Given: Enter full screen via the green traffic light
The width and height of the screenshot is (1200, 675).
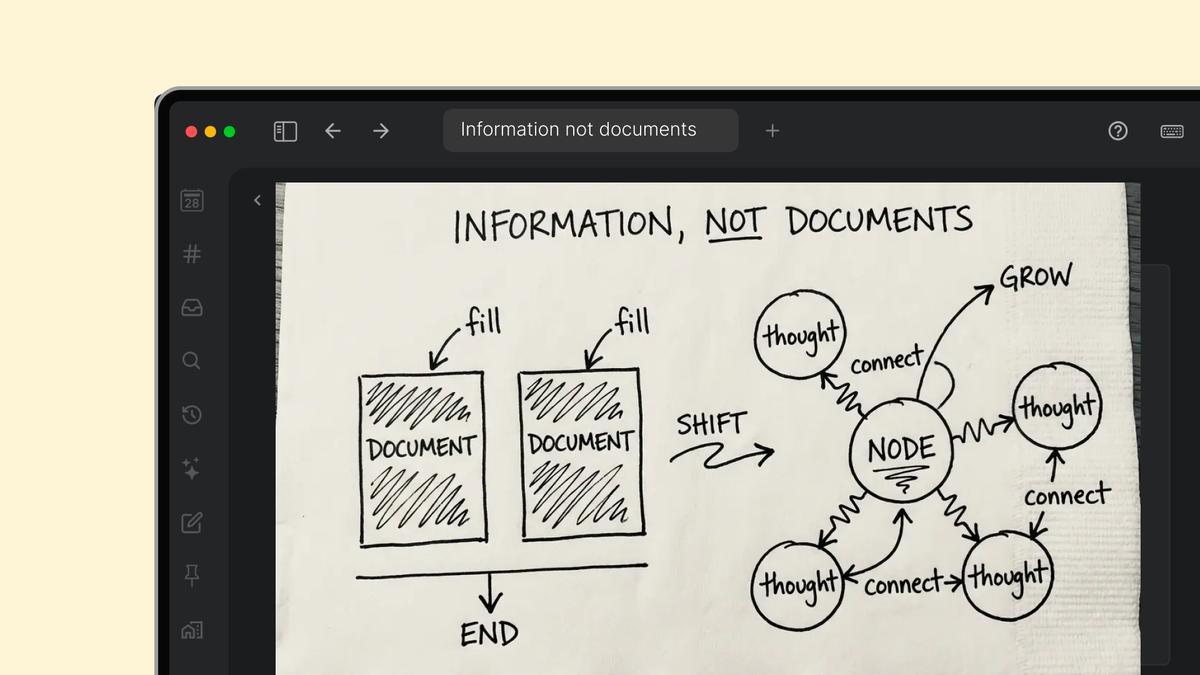Looking at the screenshot, I should pyautogui.click(x=228, y=131).
